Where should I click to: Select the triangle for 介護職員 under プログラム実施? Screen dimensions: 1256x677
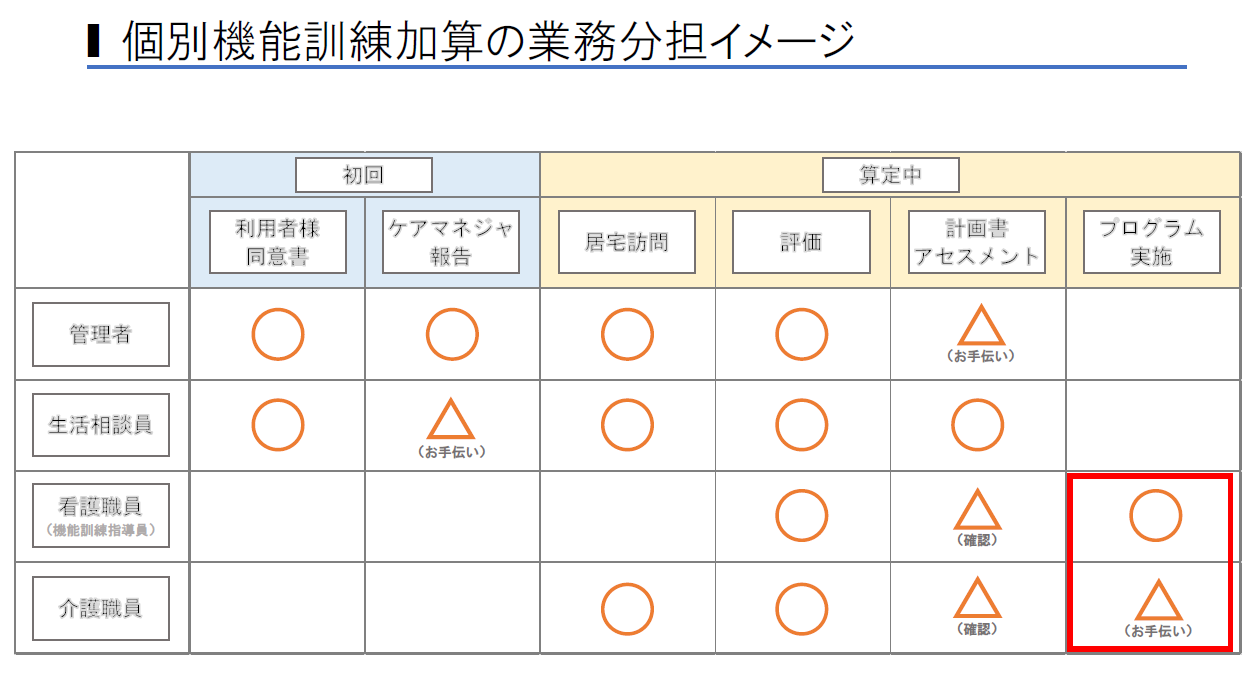click(x=1160, y=600)
